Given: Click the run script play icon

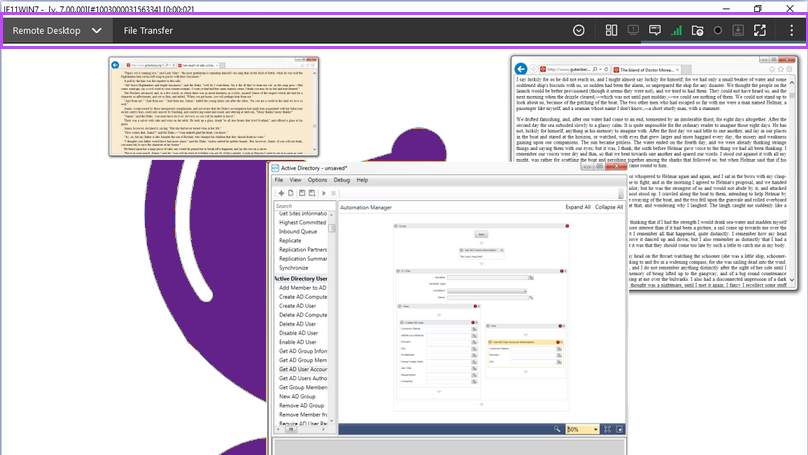Looking at the screenshot, I should click(x=324, y=193).
